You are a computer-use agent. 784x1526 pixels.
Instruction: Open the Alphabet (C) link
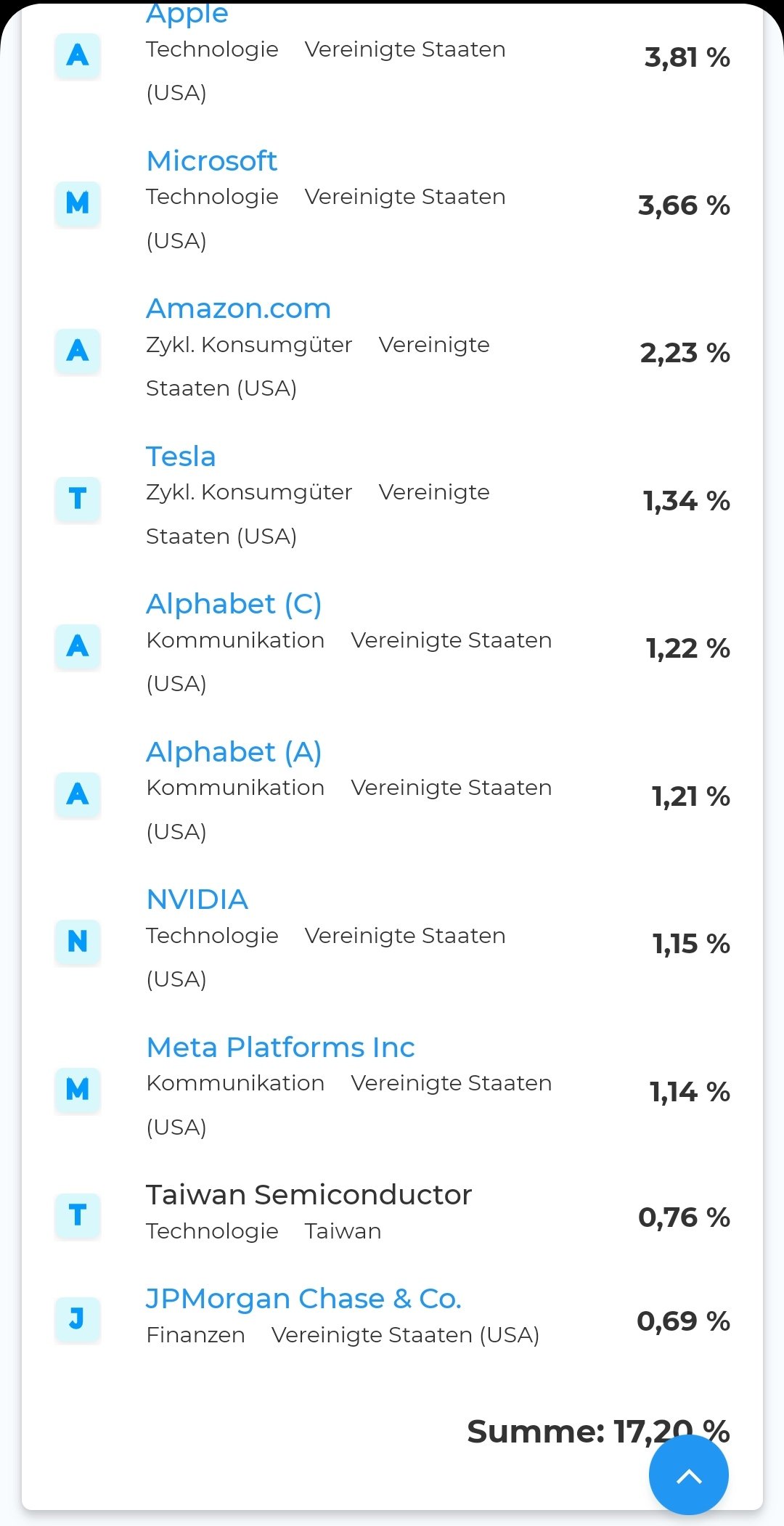[234, 604]
